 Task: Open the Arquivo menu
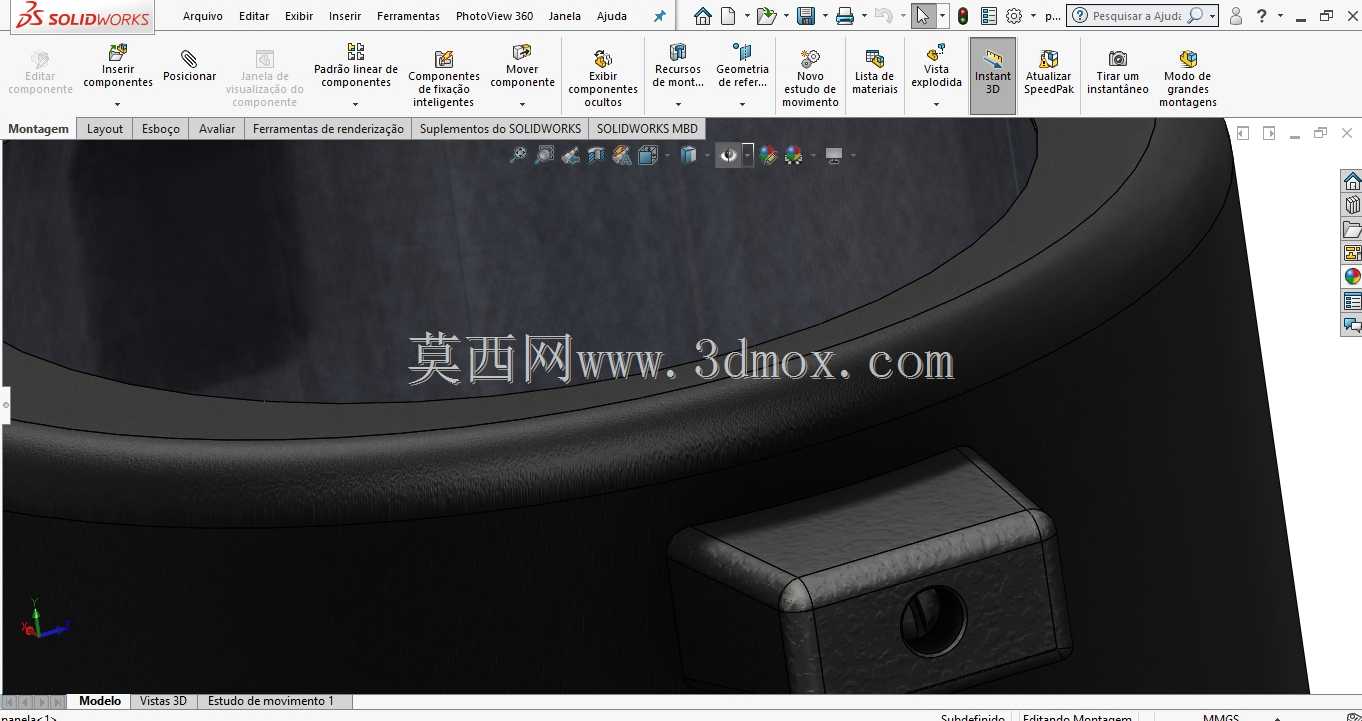203,16
